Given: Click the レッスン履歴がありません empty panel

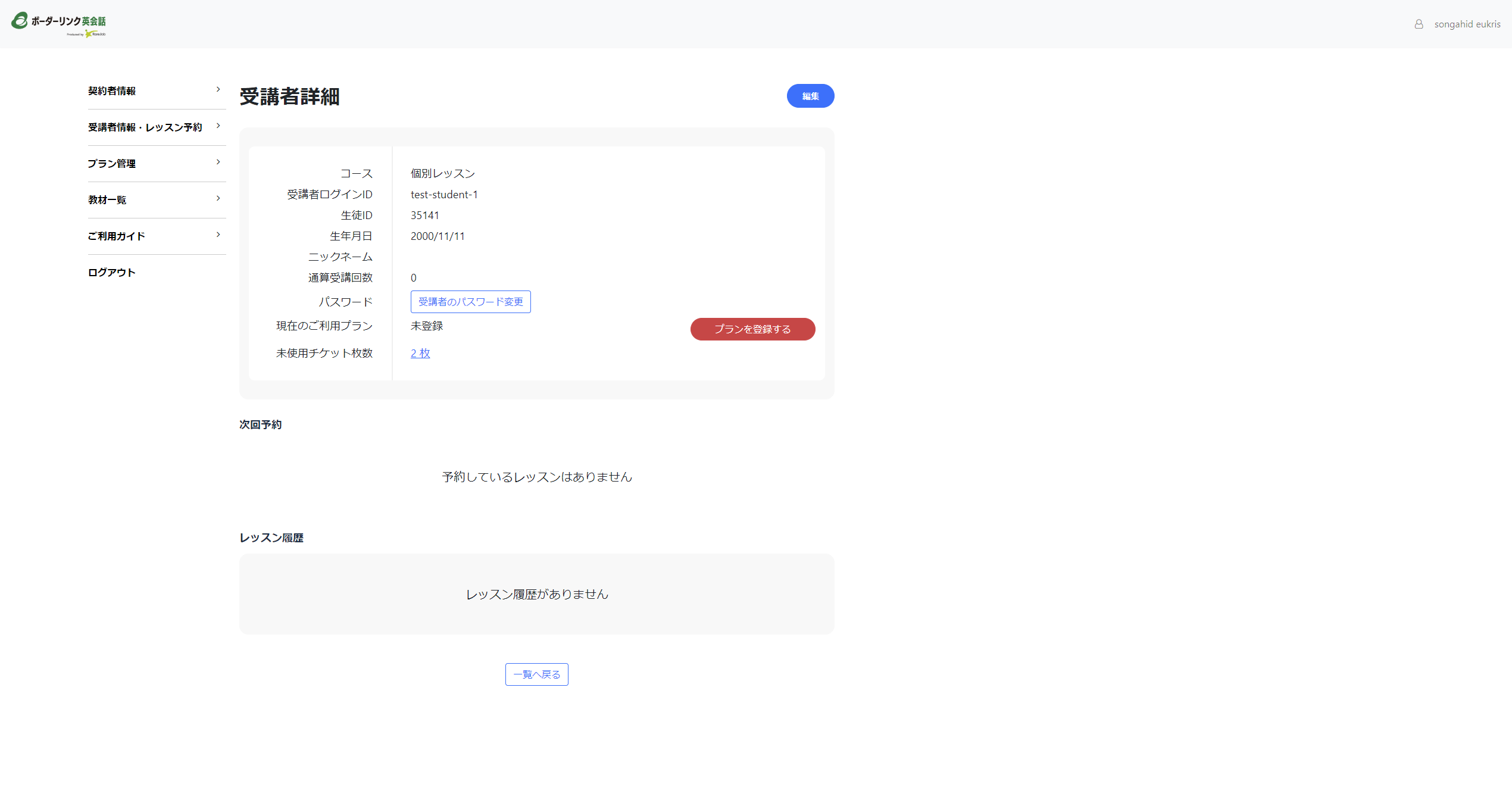Looking at the screenshot, I should (536, 594).
